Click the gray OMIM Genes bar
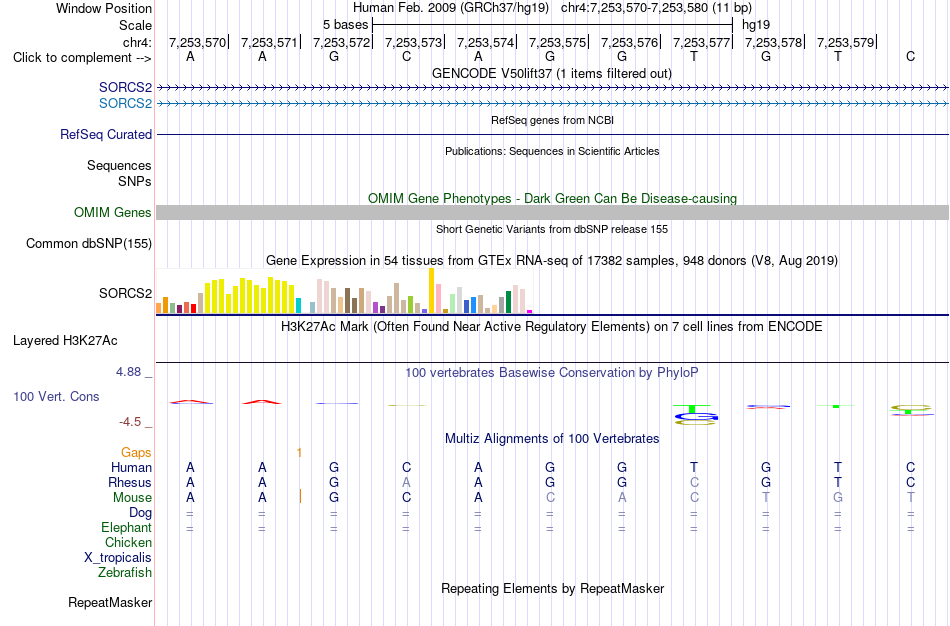The width and height of the screenshot is (950, 626). [x=553, y=212]
